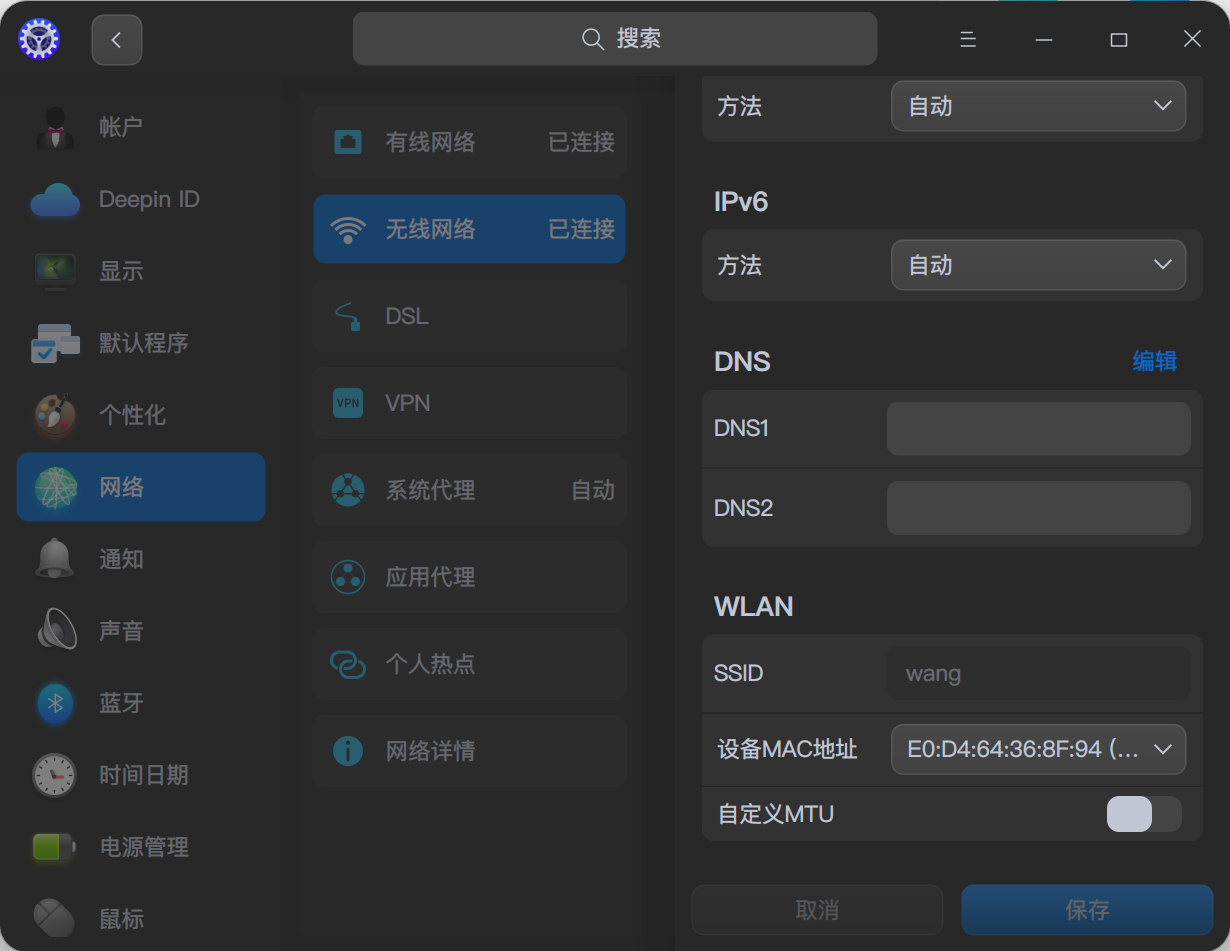
Task: Open the hamburger menu icon in title bar
Action: tap(968, 39)
